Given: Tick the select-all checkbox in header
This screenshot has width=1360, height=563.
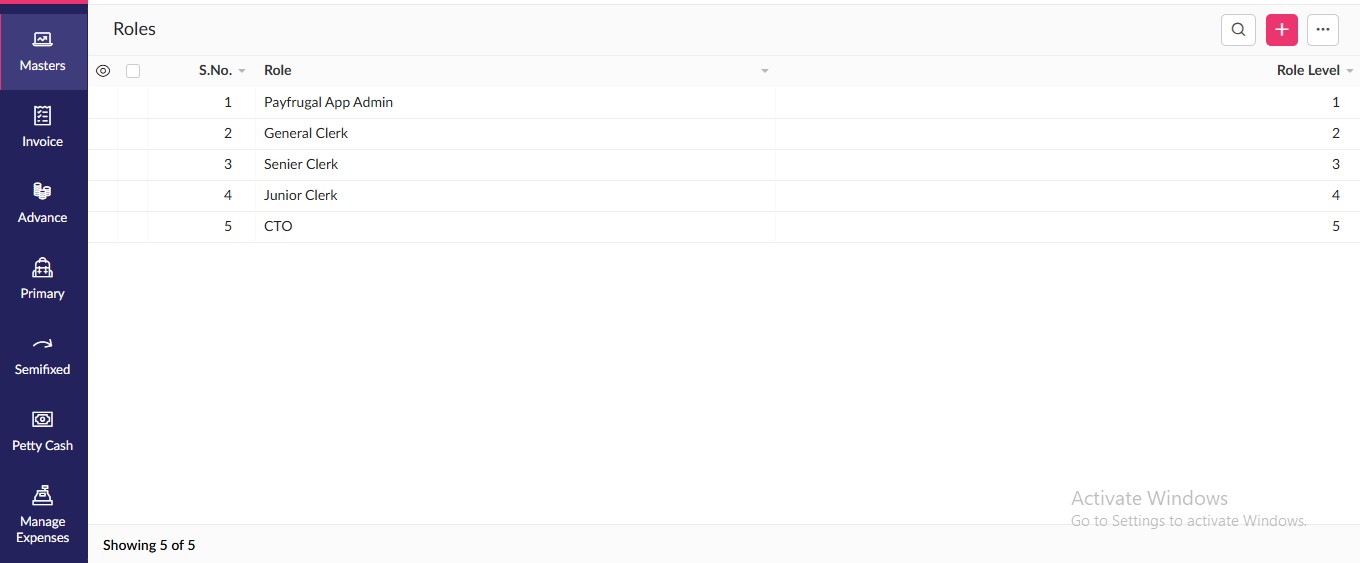Looking at the screenshot, I should click(133, 71).
